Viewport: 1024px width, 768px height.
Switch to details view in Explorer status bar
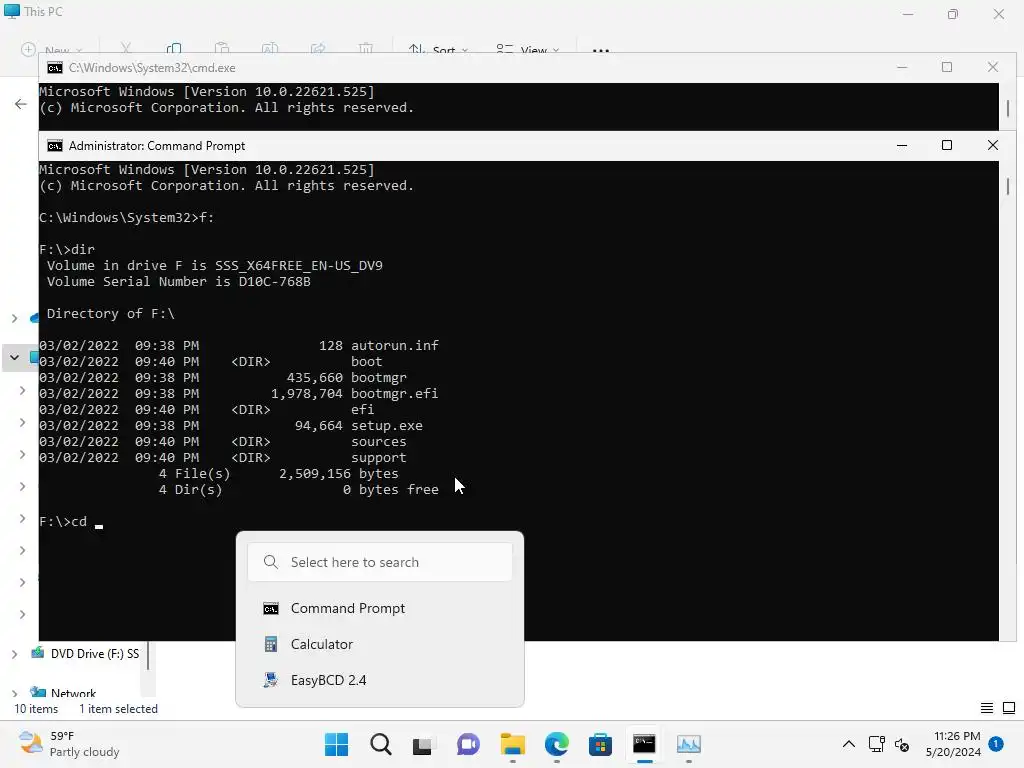tap(987, 708)
